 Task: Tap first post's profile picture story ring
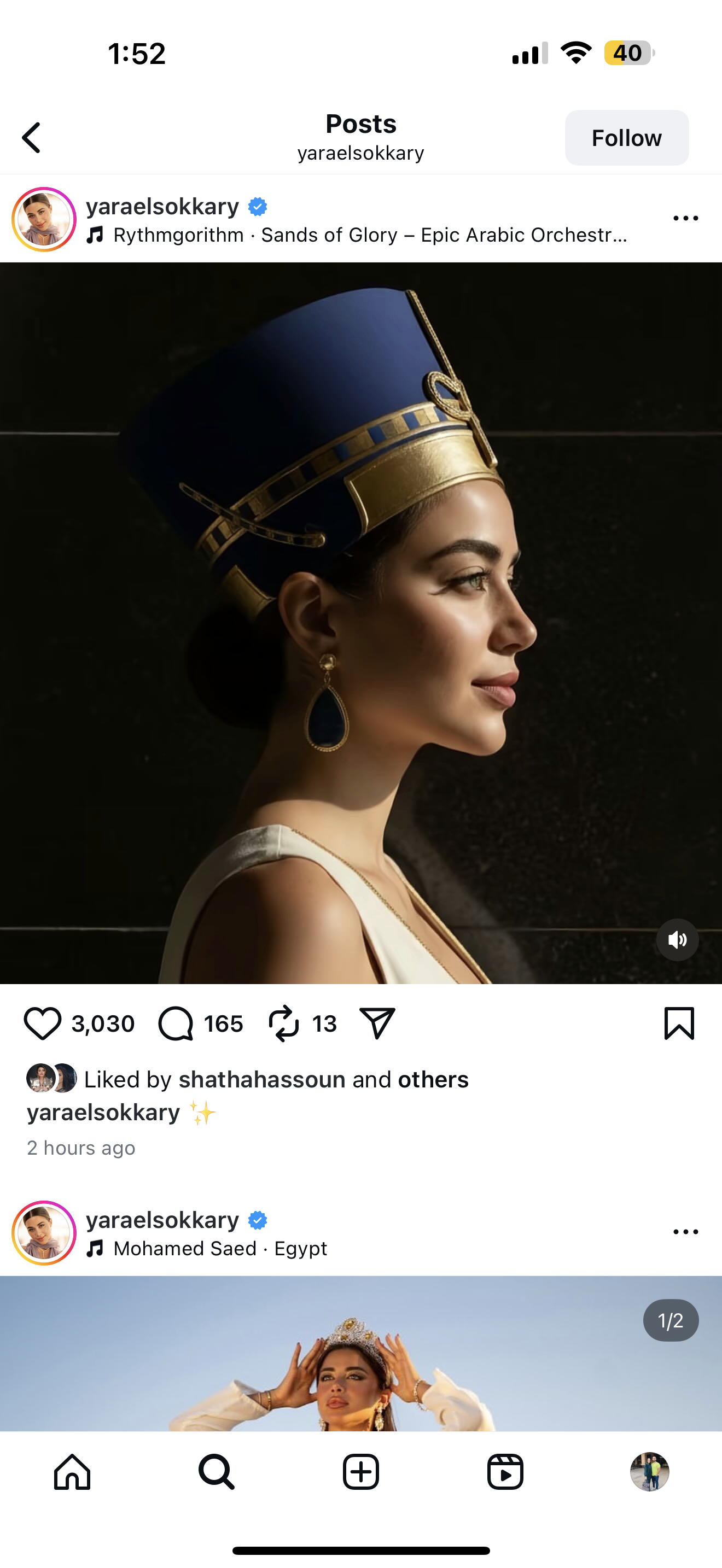44,219
